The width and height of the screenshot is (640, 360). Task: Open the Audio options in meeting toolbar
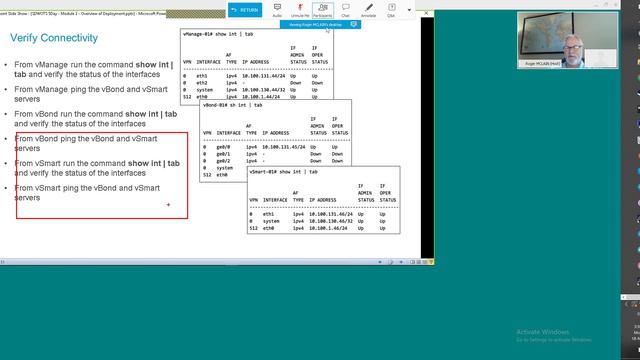[x=277, y=10]
